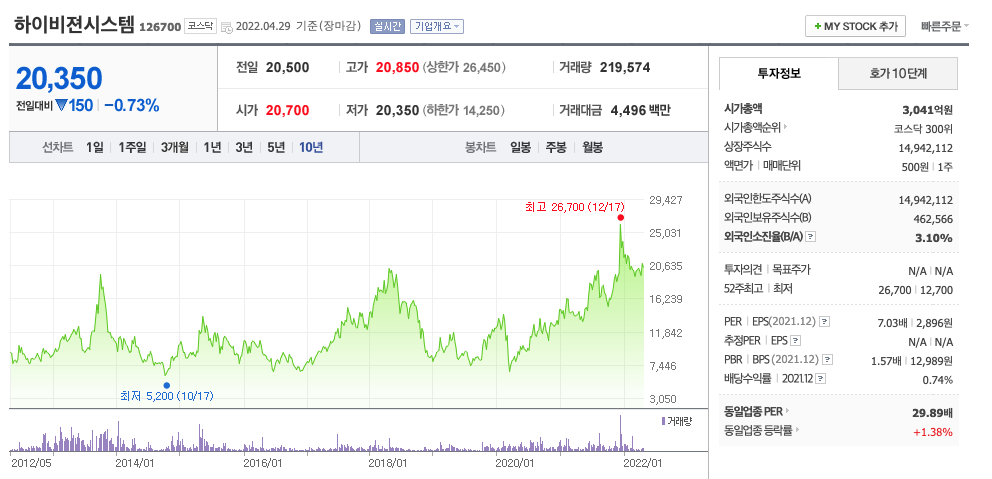Open the 동일업종 PER link
The width and height of the screenshot is (992, 479).
[x=757, y=411]
